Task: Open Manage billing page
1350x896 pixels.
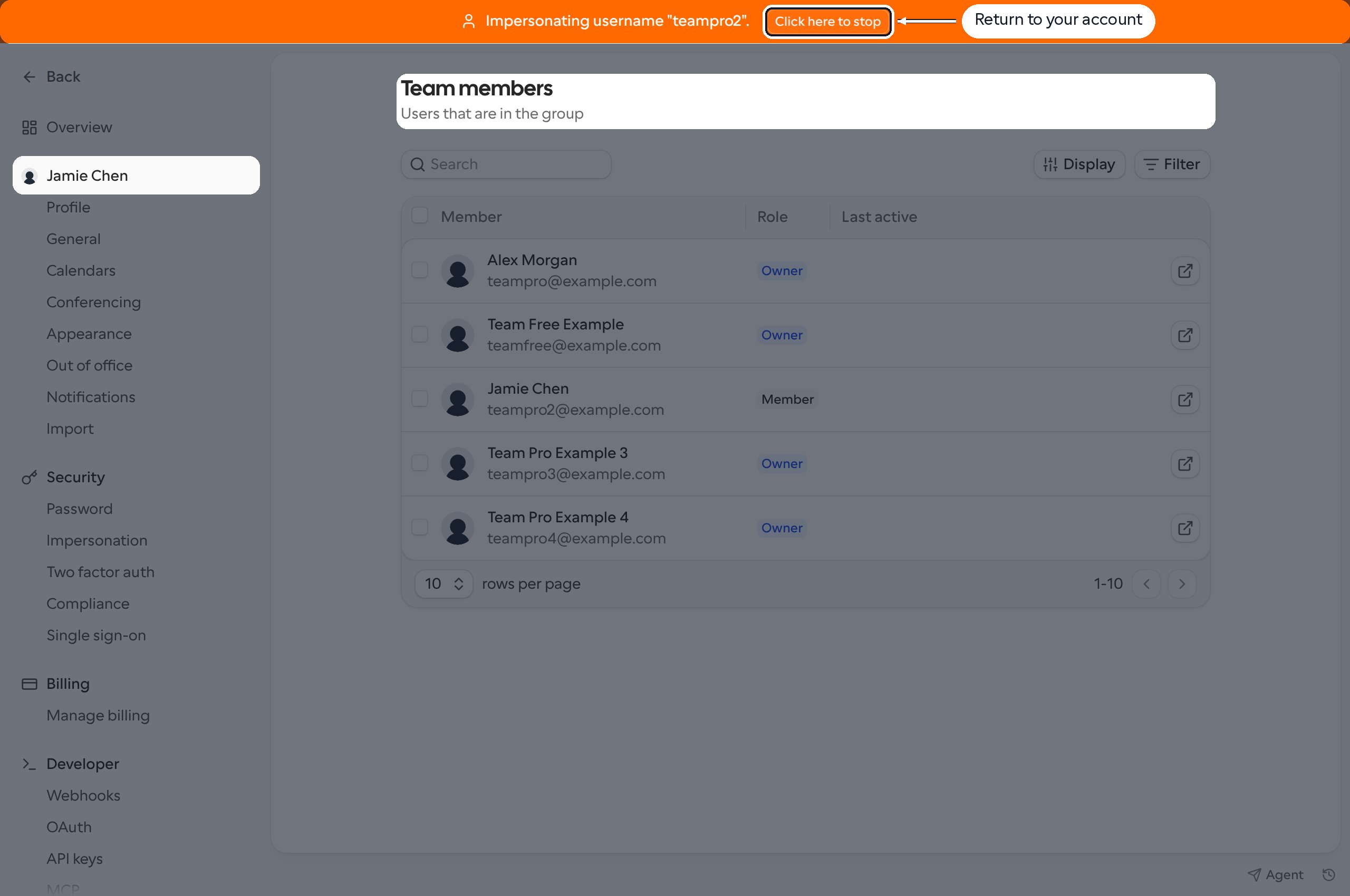Action: coord(98,715)
